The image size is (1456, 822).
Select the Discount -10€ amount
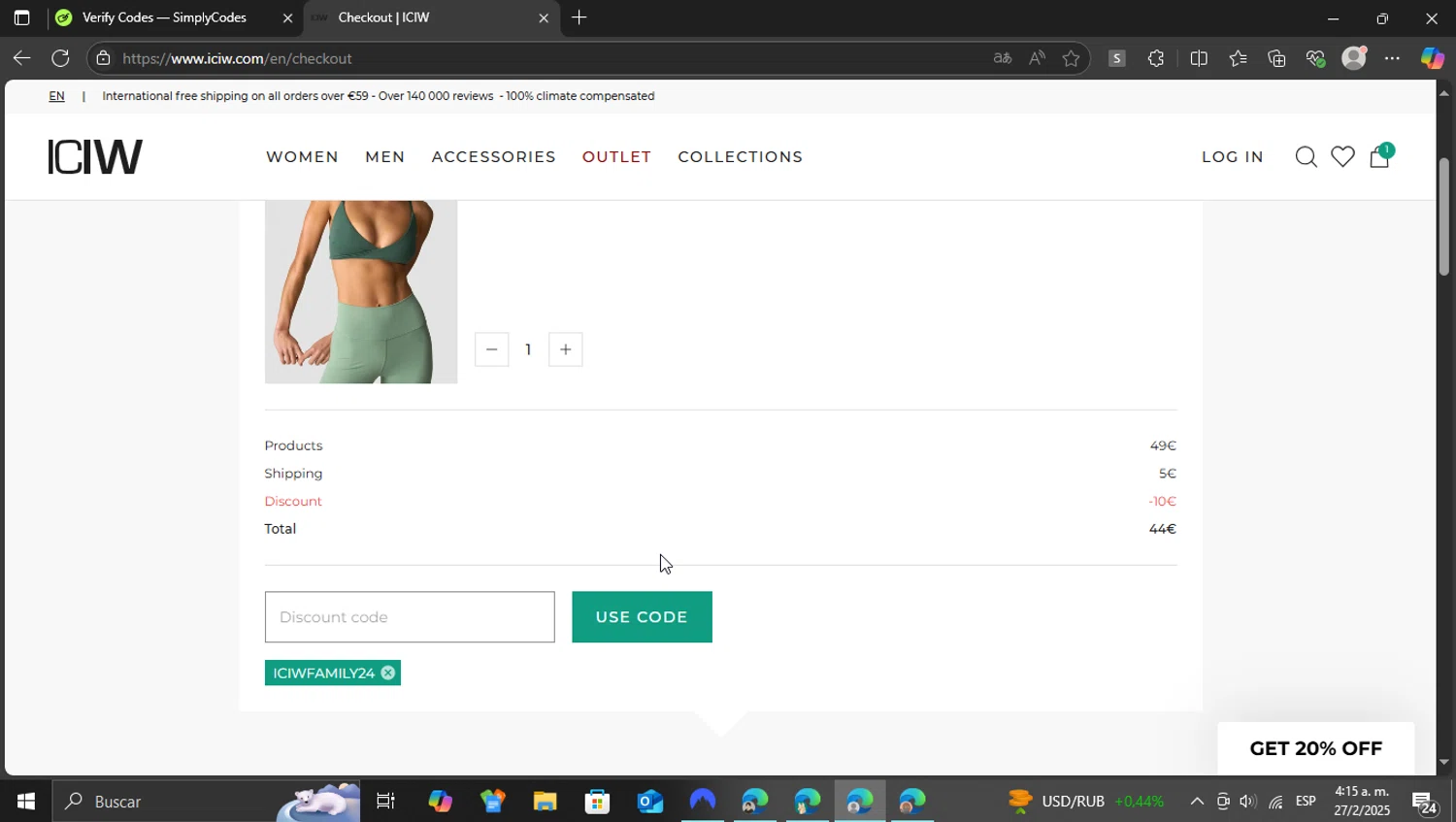pos(1162,501)
